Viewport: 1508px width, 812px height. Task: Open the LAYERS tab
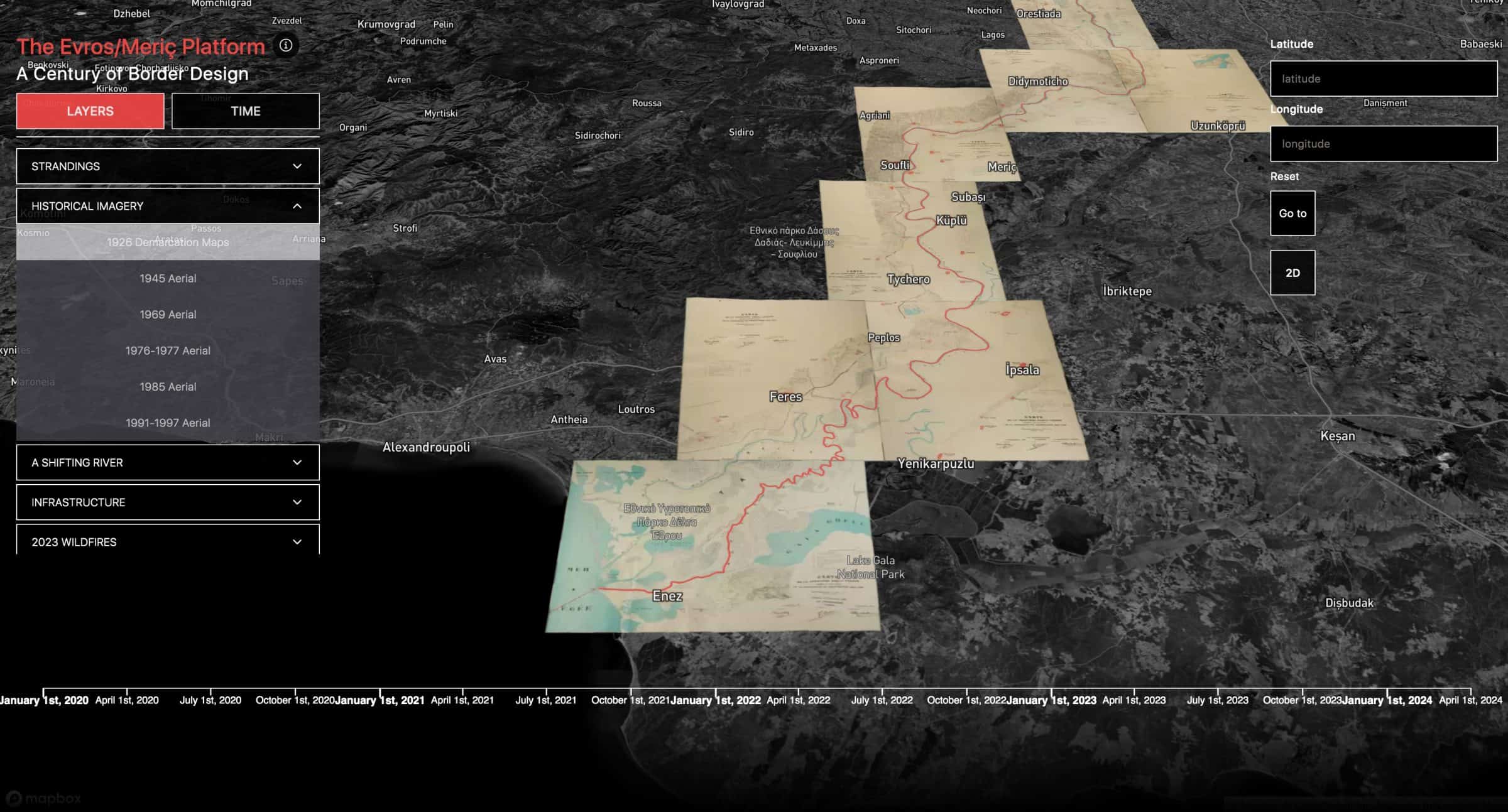click(89, 111)
